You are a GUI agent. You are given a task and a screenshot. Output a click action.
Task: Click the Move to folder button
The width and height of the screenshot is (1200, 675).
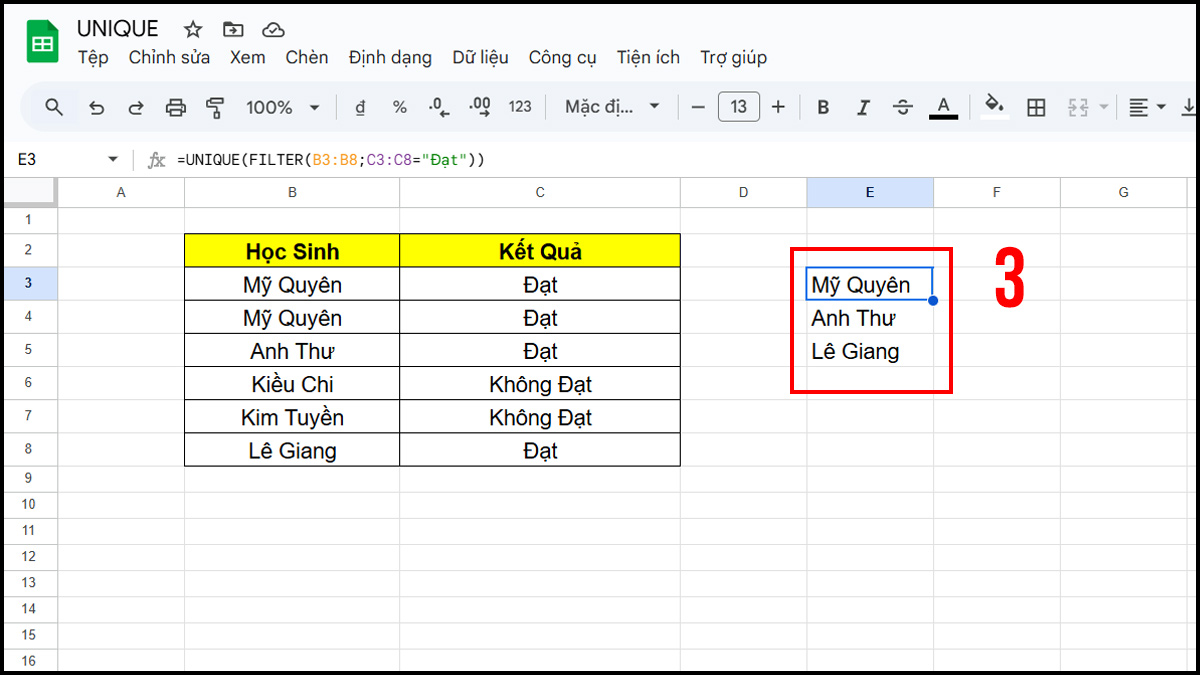(x=232, y=29)
